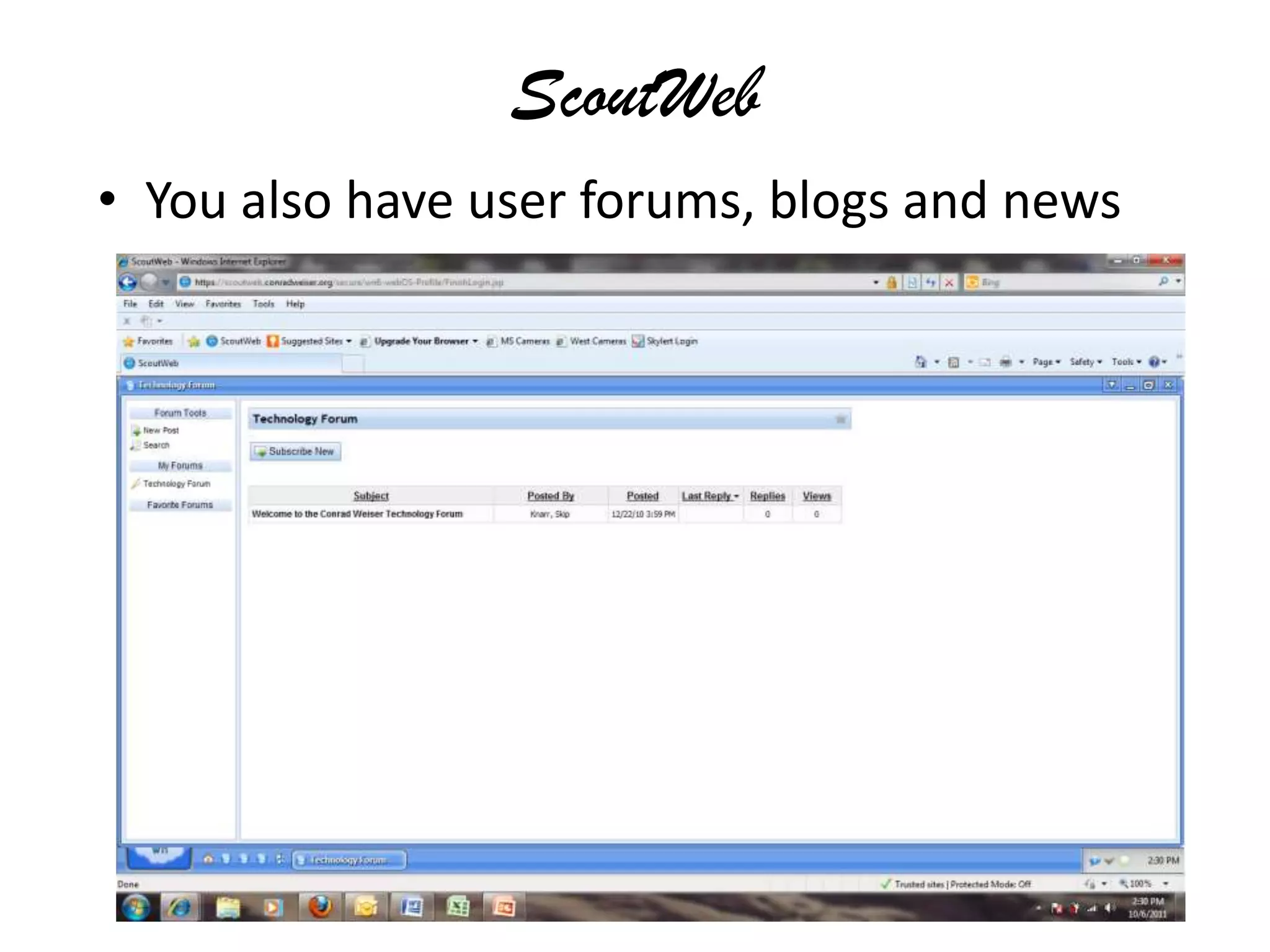Open the search provider dropdown arrow
The width and height of the screenshot is (1270, 952).
coord(1178,281)
